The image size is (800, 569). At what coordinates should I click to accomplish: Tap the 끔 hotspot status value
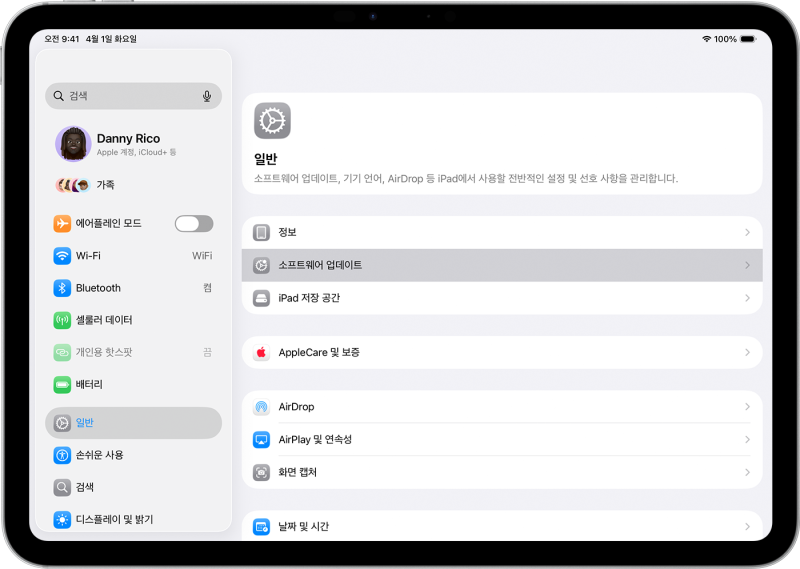(208, 352)
